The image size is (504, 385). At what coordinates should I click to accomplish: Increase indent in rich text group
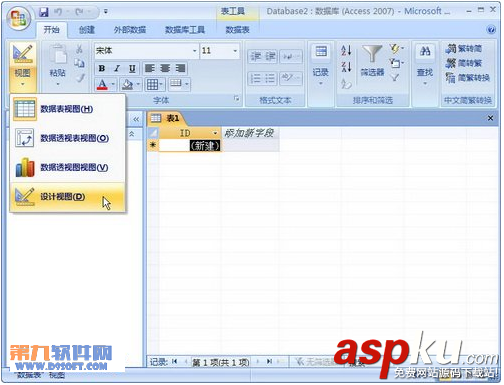(x=270, y=56)
